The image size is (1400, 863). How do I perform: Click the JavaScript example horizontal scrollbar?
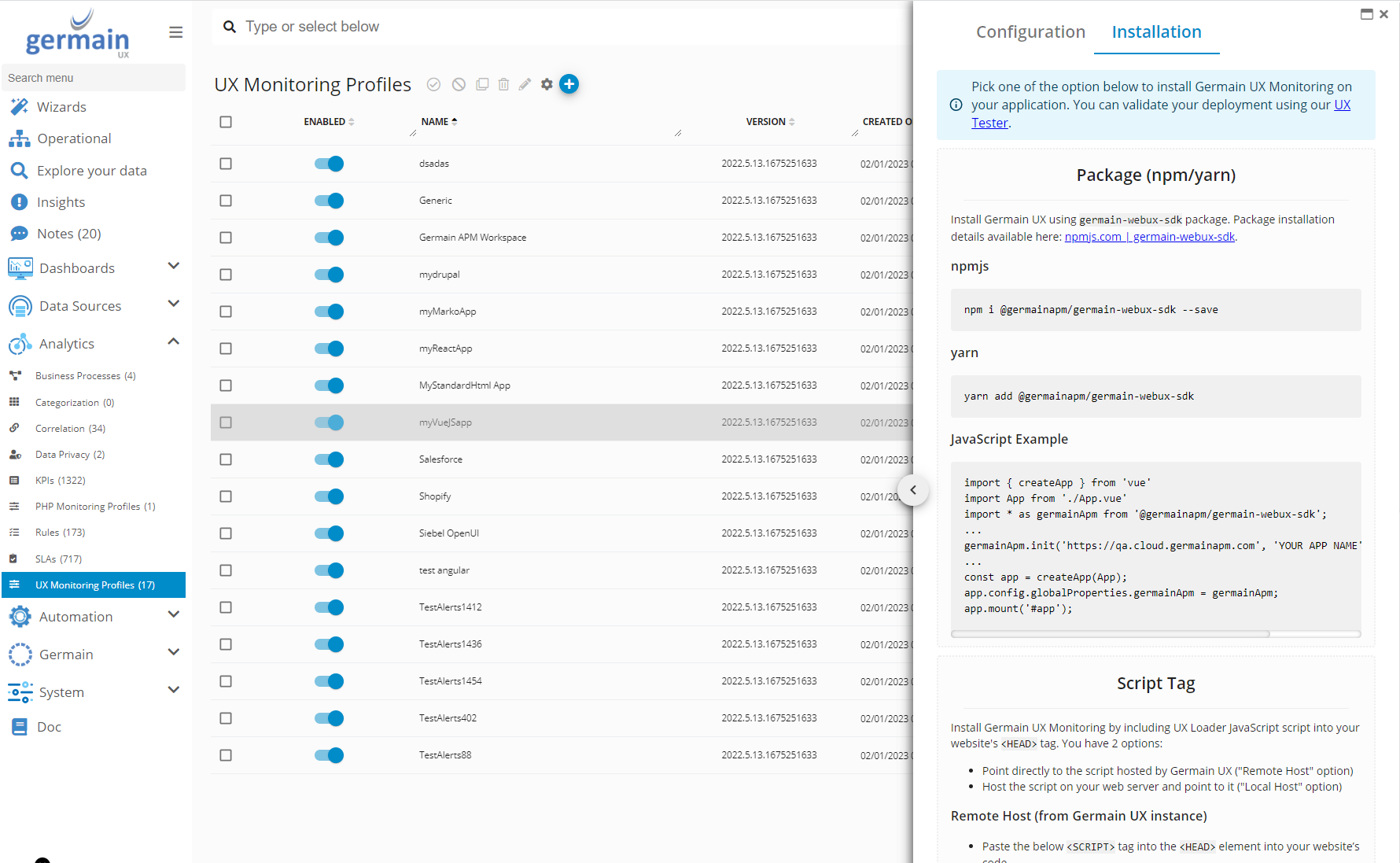1110,634
